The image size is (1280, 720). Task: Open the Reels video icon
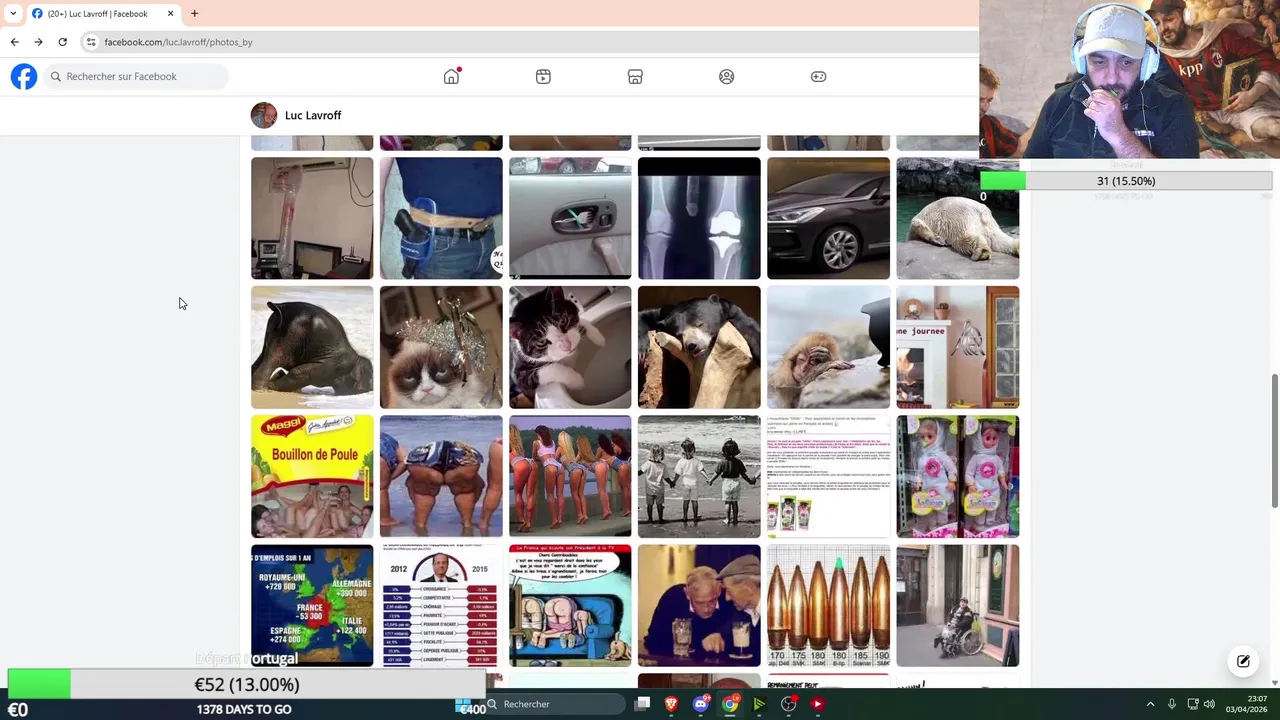[x=543, y=77]
